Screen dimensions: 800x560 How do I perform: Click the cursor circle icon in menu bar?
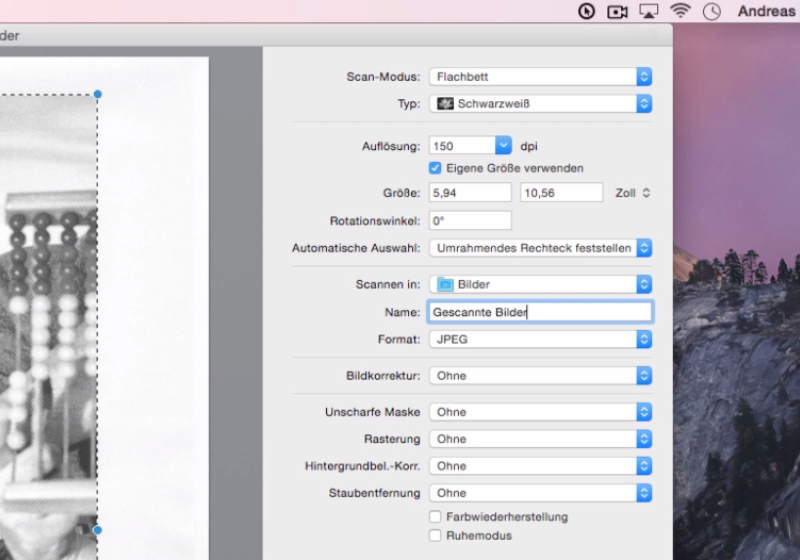click(x=586, y=11)
